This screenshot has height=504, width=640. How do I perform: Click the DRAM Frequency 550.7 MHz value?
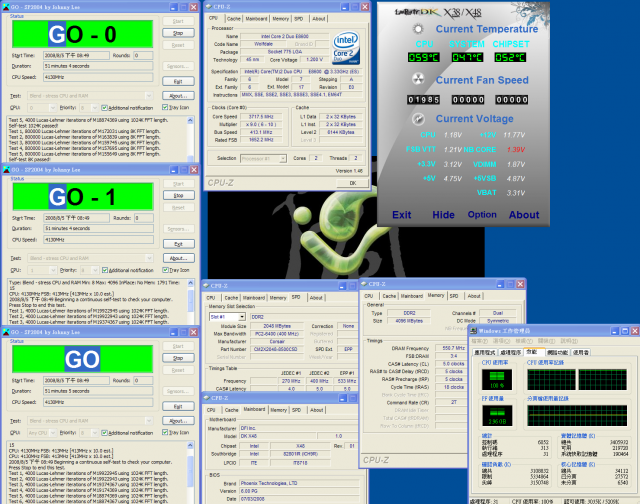click(x=453, y=348)
